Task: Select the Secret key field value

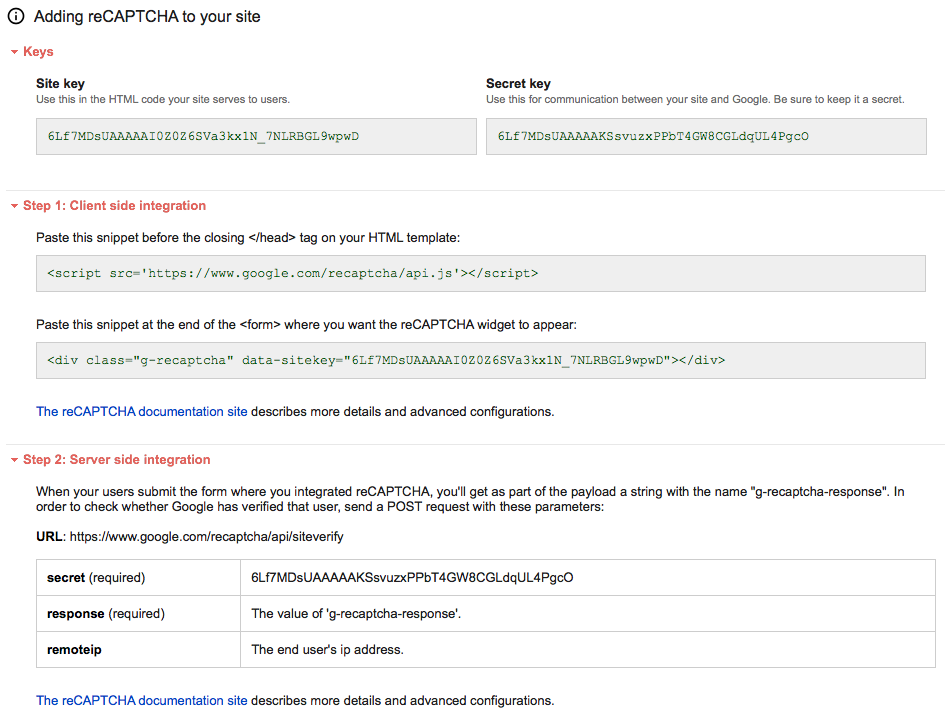Action: 706,136
